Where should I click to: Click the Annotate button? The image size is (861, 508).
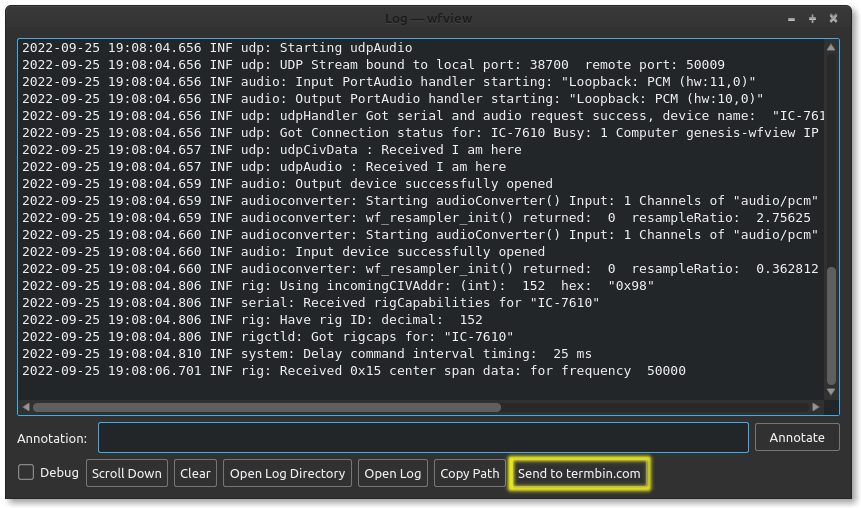pyautogui.click(x=797, y=438)
